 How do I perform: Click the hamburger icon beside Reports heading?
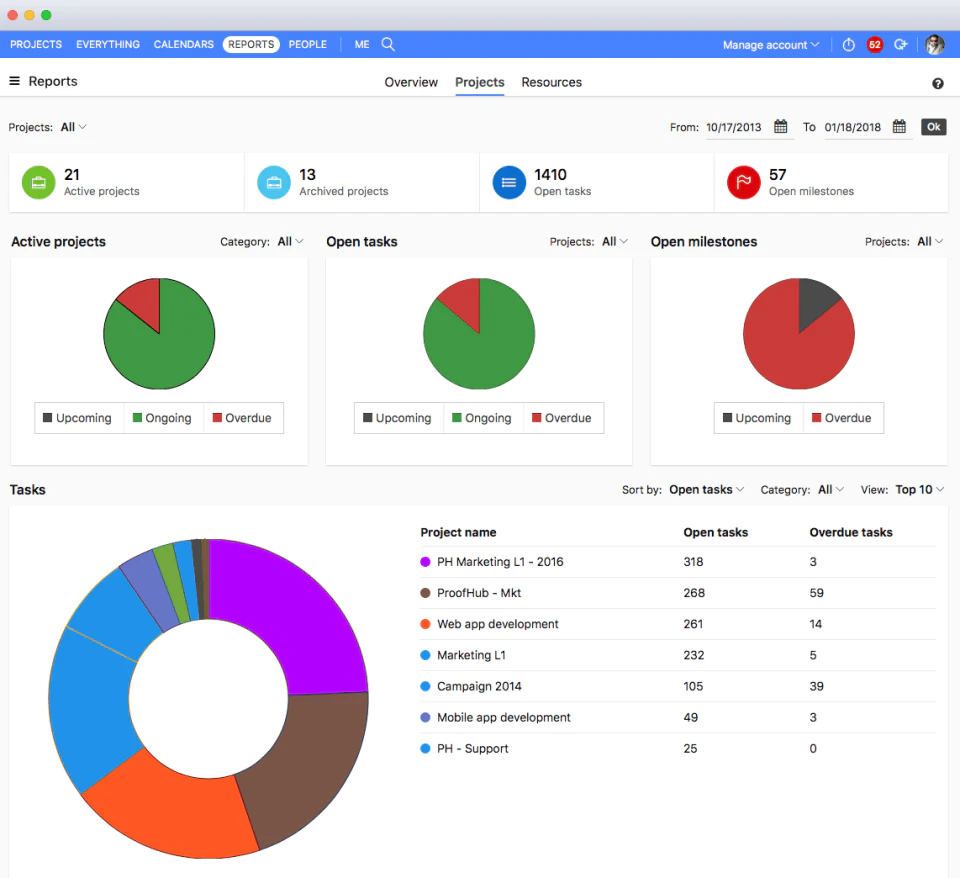click(15, 81)
